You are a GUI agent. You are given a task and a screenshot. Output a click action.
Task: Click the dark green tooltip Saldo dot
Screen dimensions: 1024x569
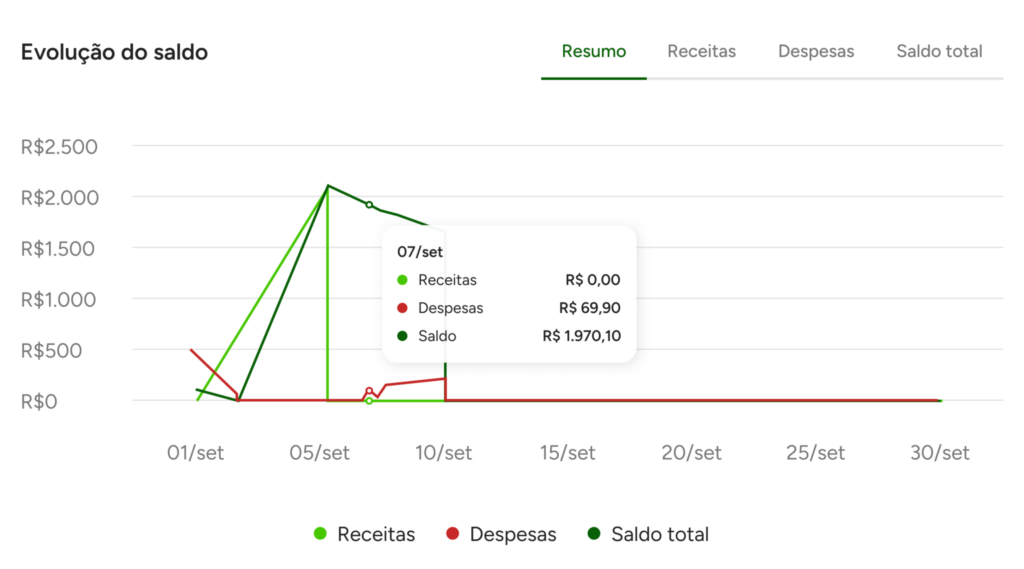402,336
